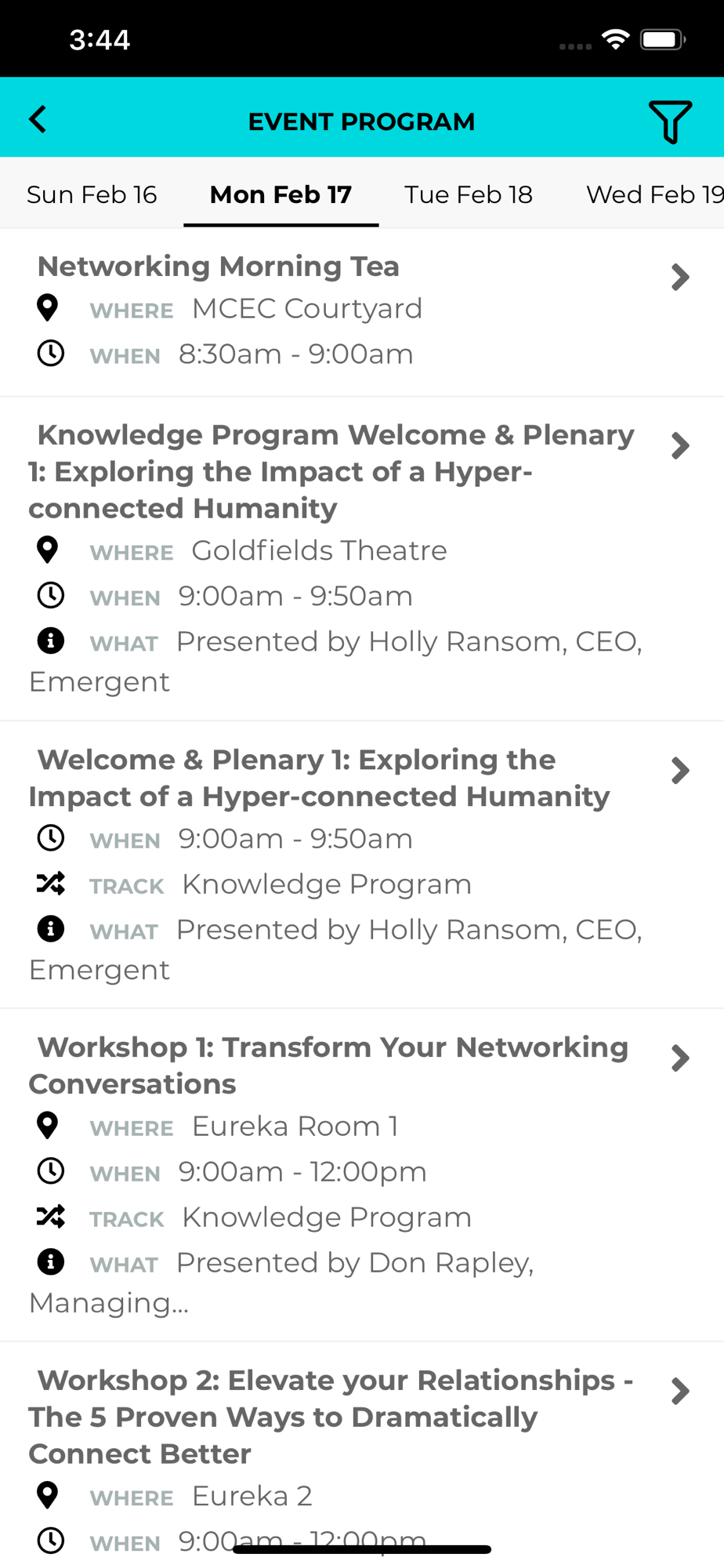Screen dimensions: 724x1568
Task: Tap shuffle track icon in Workshop 1
Action: click(51, 1216)
